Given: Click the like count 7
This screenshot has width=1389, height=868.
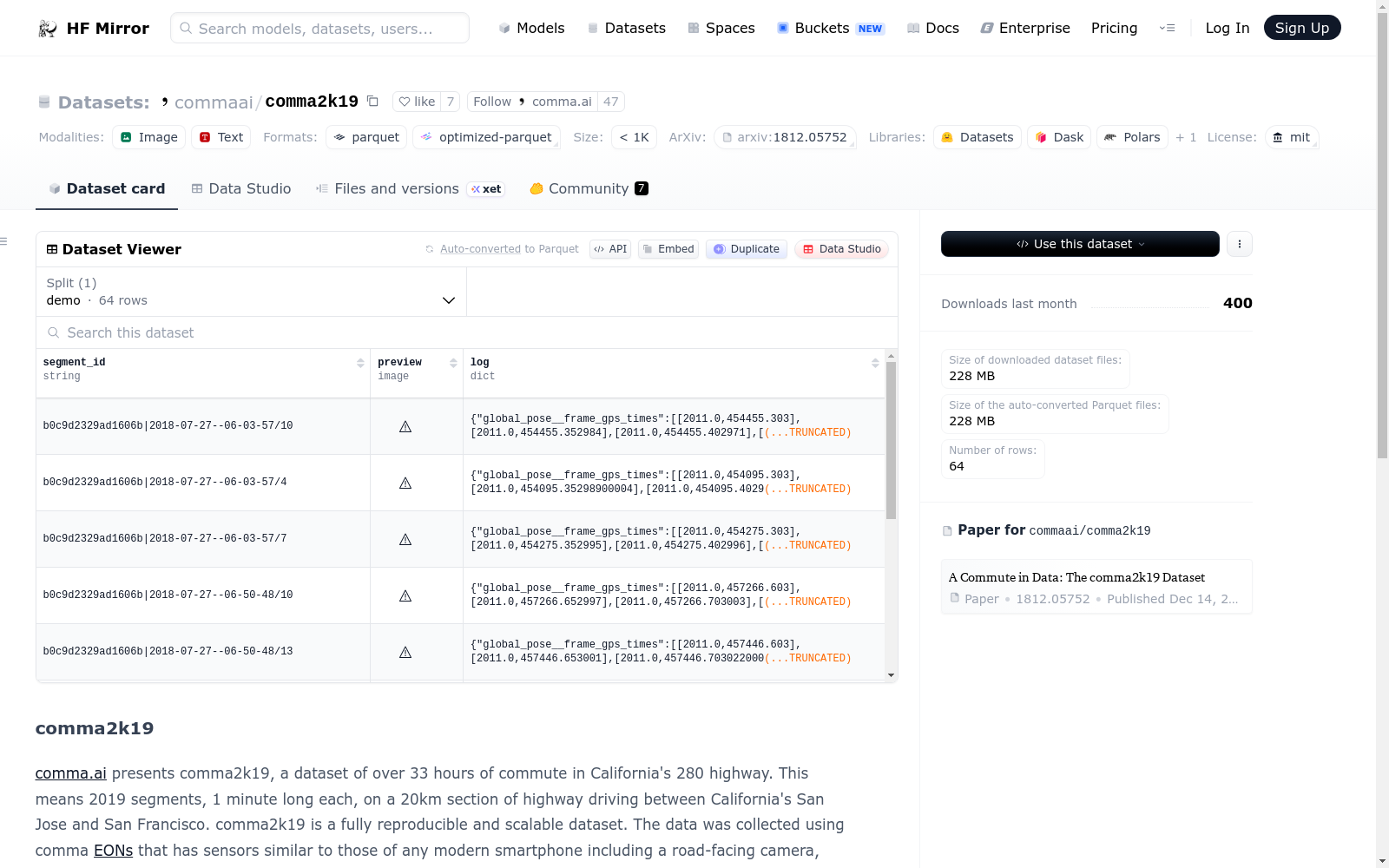Looking at the screenshot, I should point(451,102).
